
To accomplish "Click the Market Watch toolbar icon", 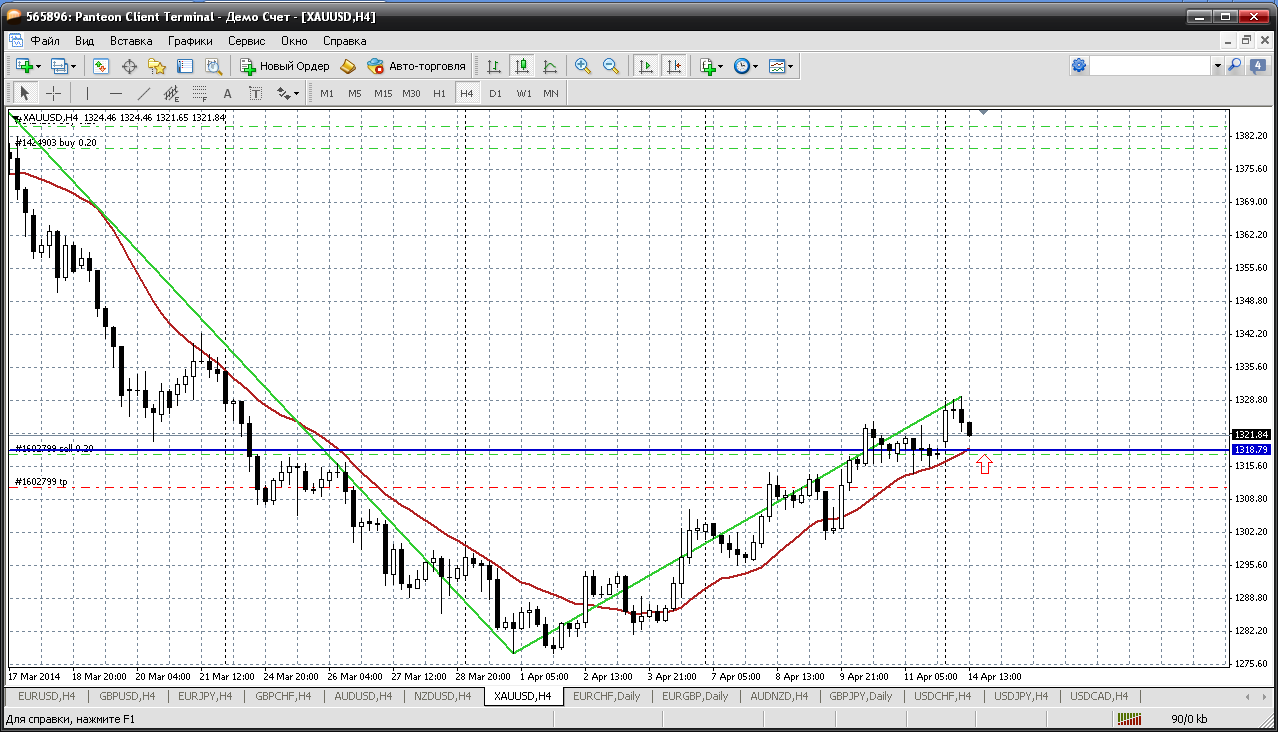I will pos(101,66).
